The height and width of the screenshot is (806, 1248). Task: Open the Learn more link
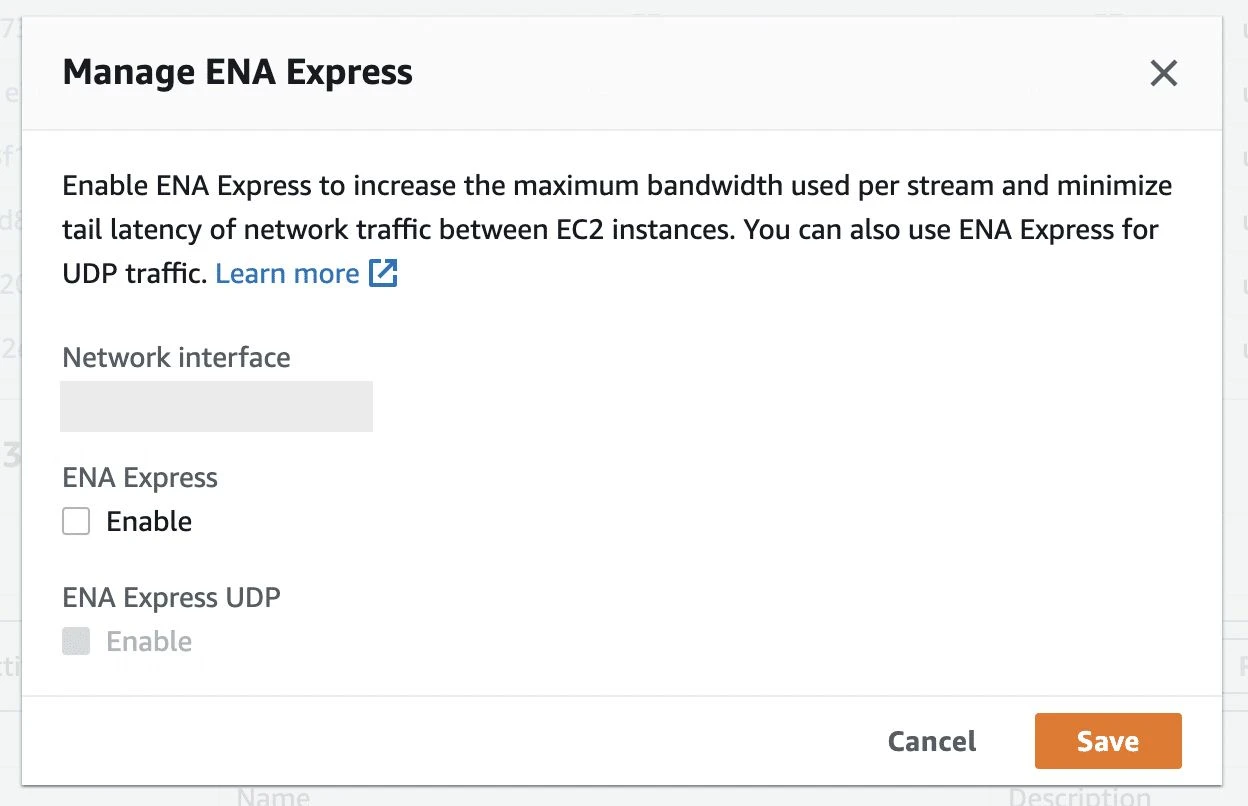point(287,273)
